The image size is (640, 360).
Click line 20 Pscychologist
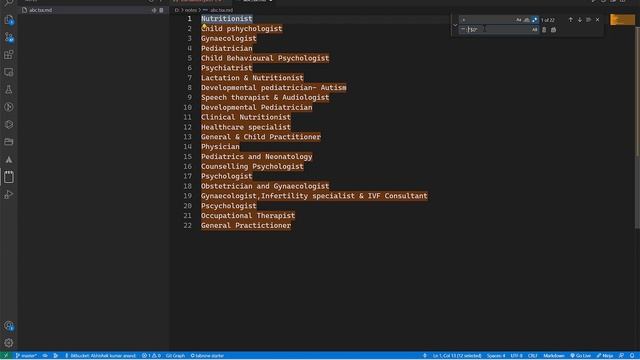(x=229, y=206)
